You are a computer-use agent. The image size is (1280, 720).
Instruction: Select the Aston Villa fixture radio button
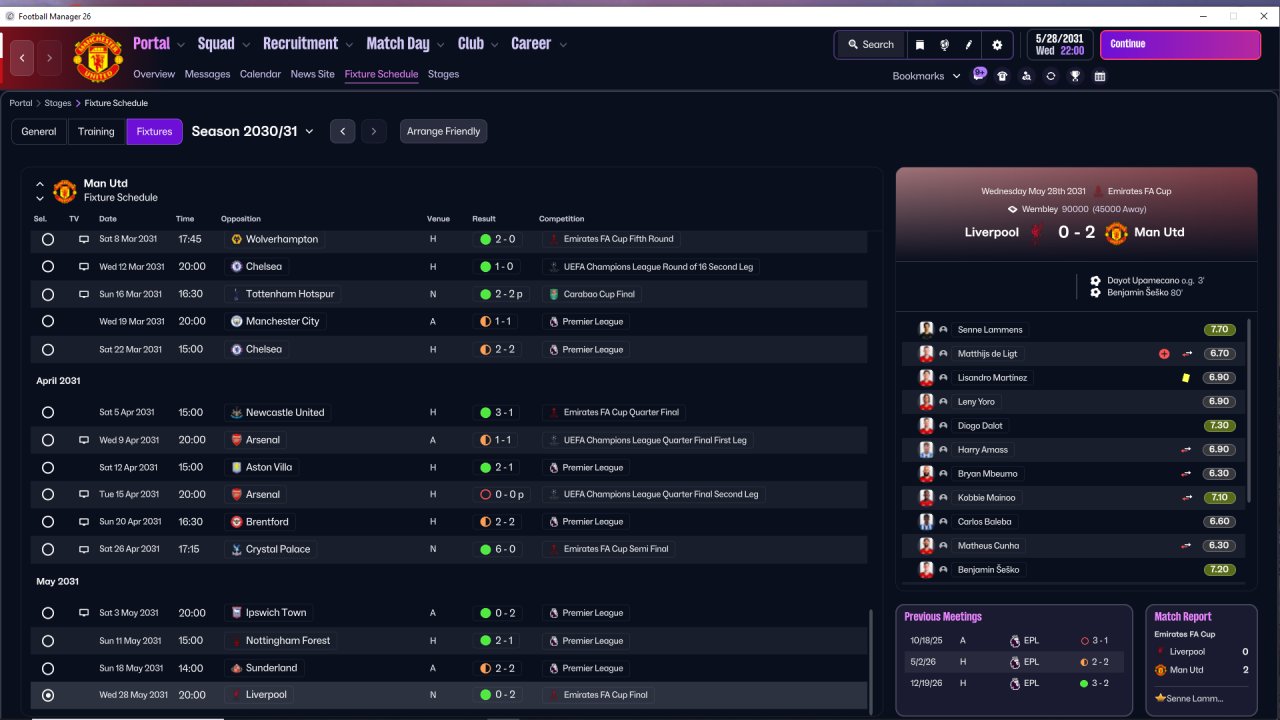[48, 468]
